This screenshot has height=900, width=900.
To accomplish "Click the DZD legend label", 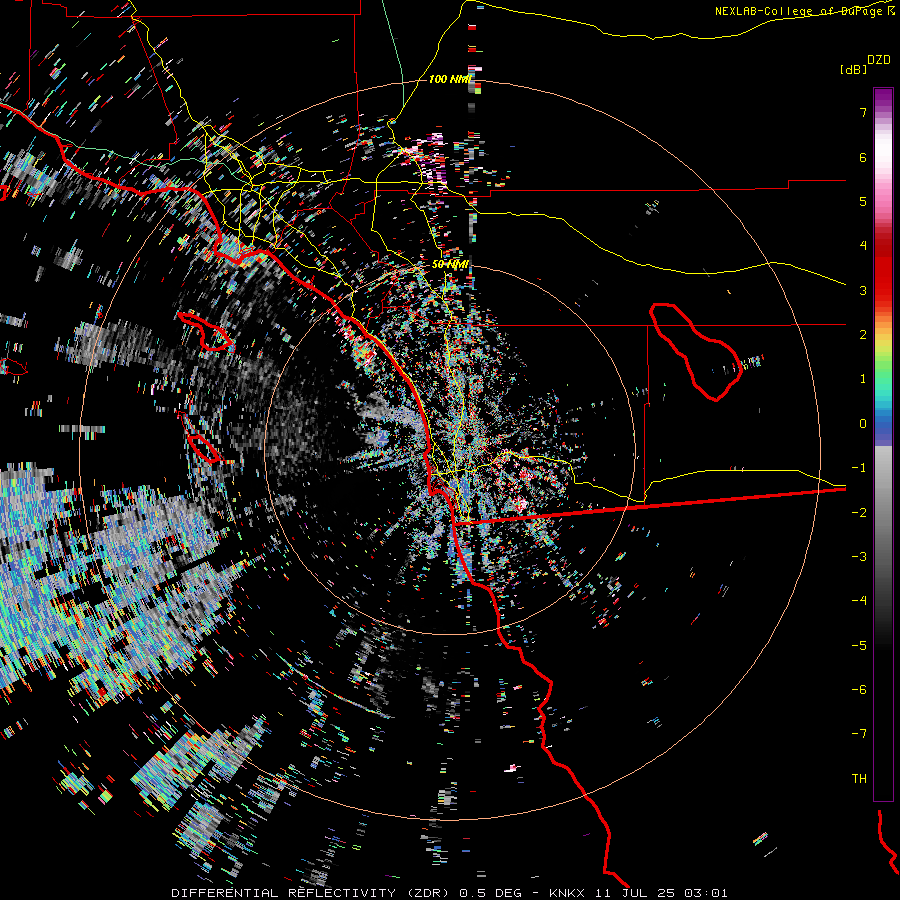I will [x=879, y=59].
